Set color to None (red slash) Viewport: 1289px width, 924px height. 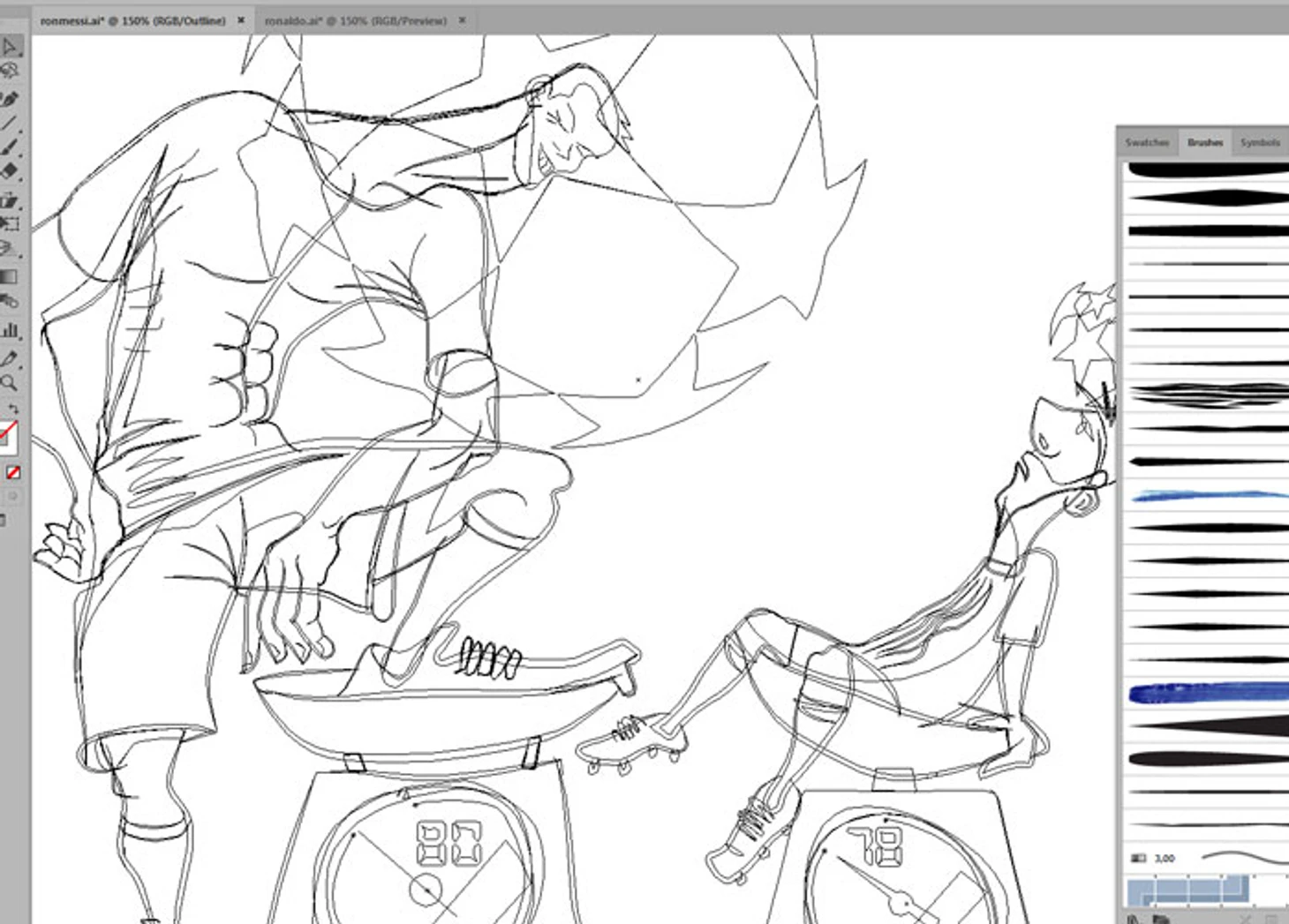(13, 473)
